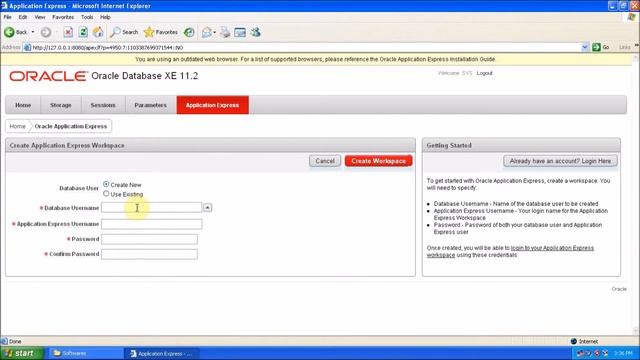Focus the Application Express Username field
The width and height of the screenshot is (640, 360).
151,224
